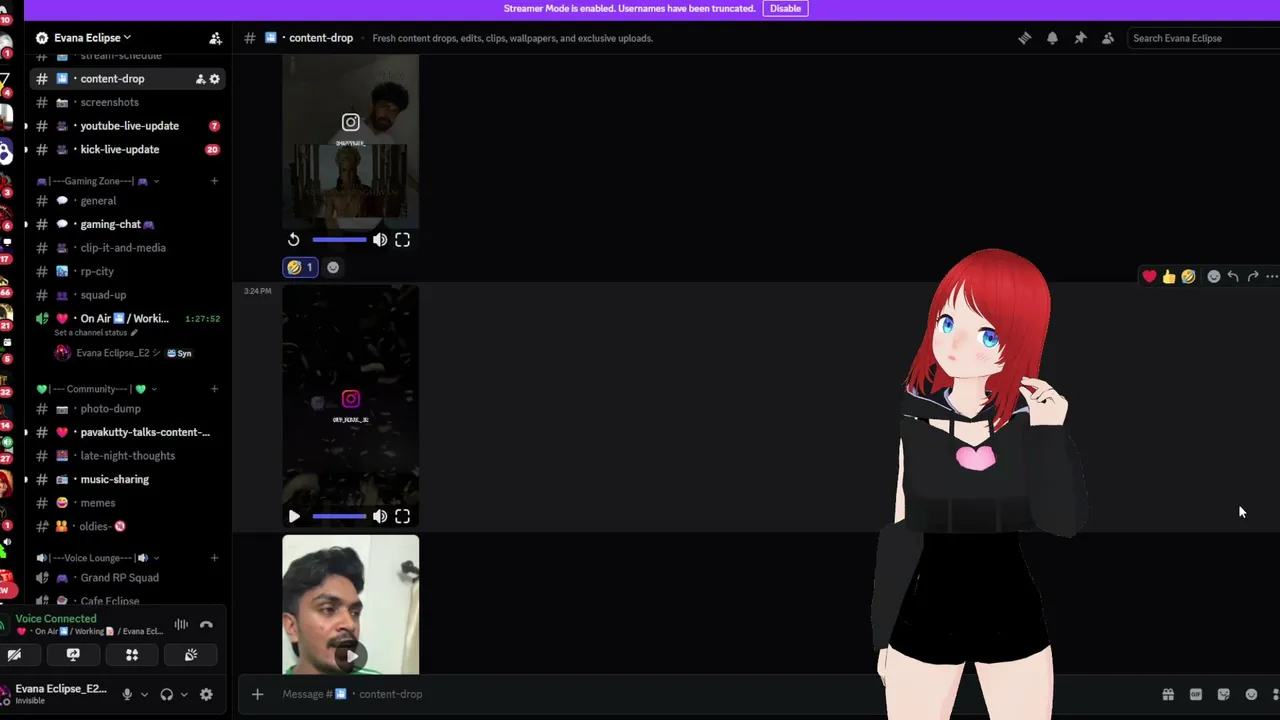Invite people to the server icon
The width and height of the screenshot is (1280, 720).
[215, 38]
